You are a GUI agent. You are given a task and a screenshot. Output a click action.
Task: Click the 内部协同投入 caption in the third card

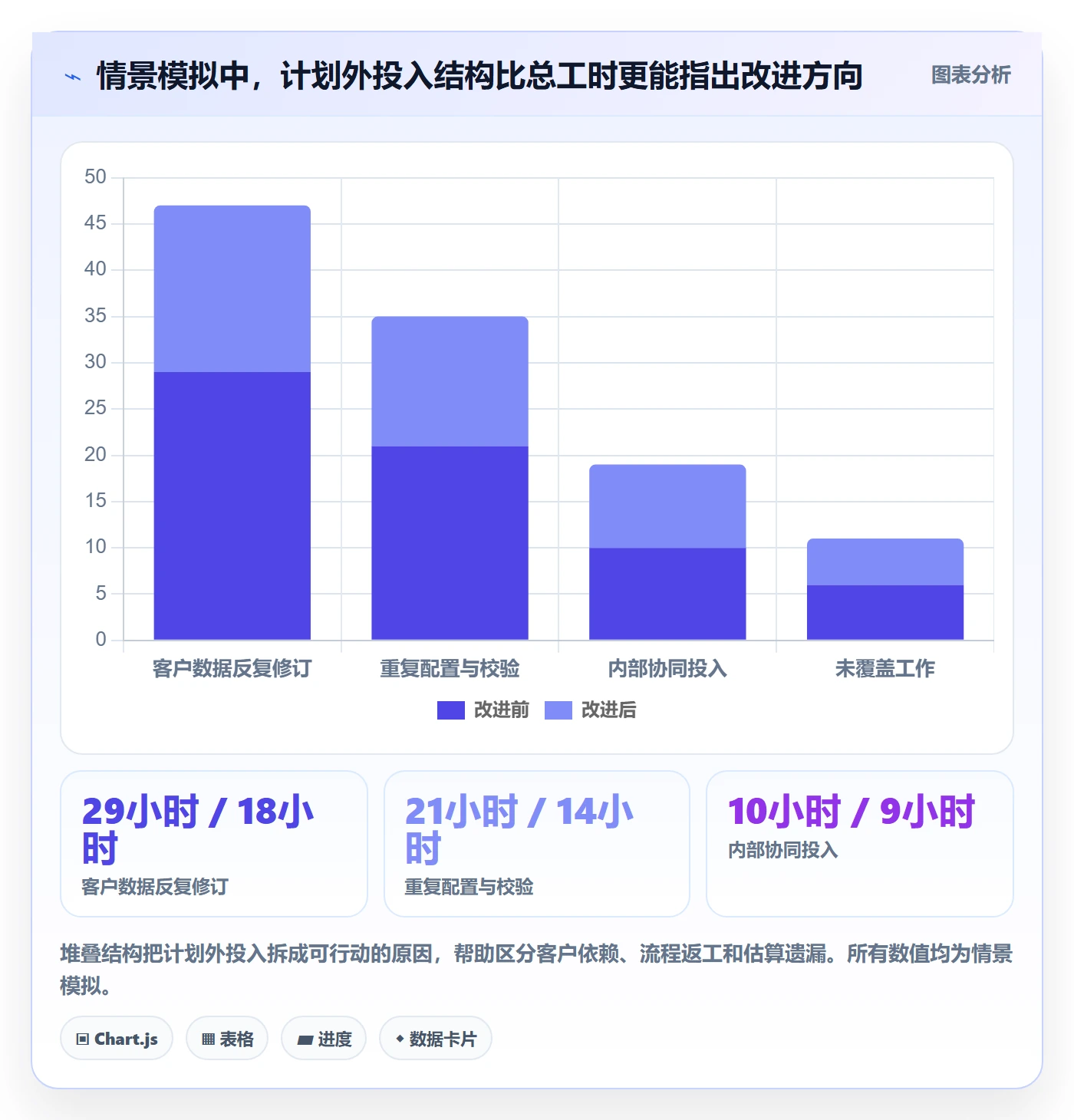tap(783, 850)
